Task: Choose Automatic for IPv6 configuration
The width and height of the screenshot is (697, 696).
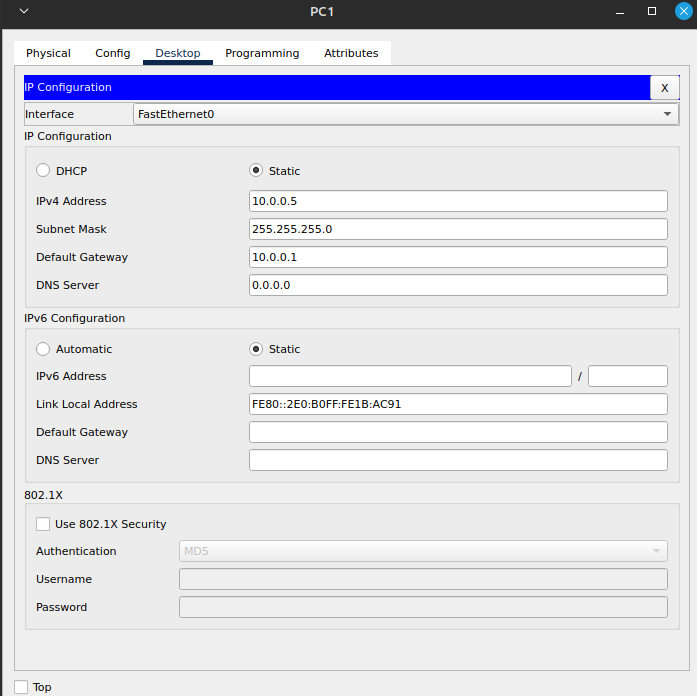Action: tap(44, 349)
